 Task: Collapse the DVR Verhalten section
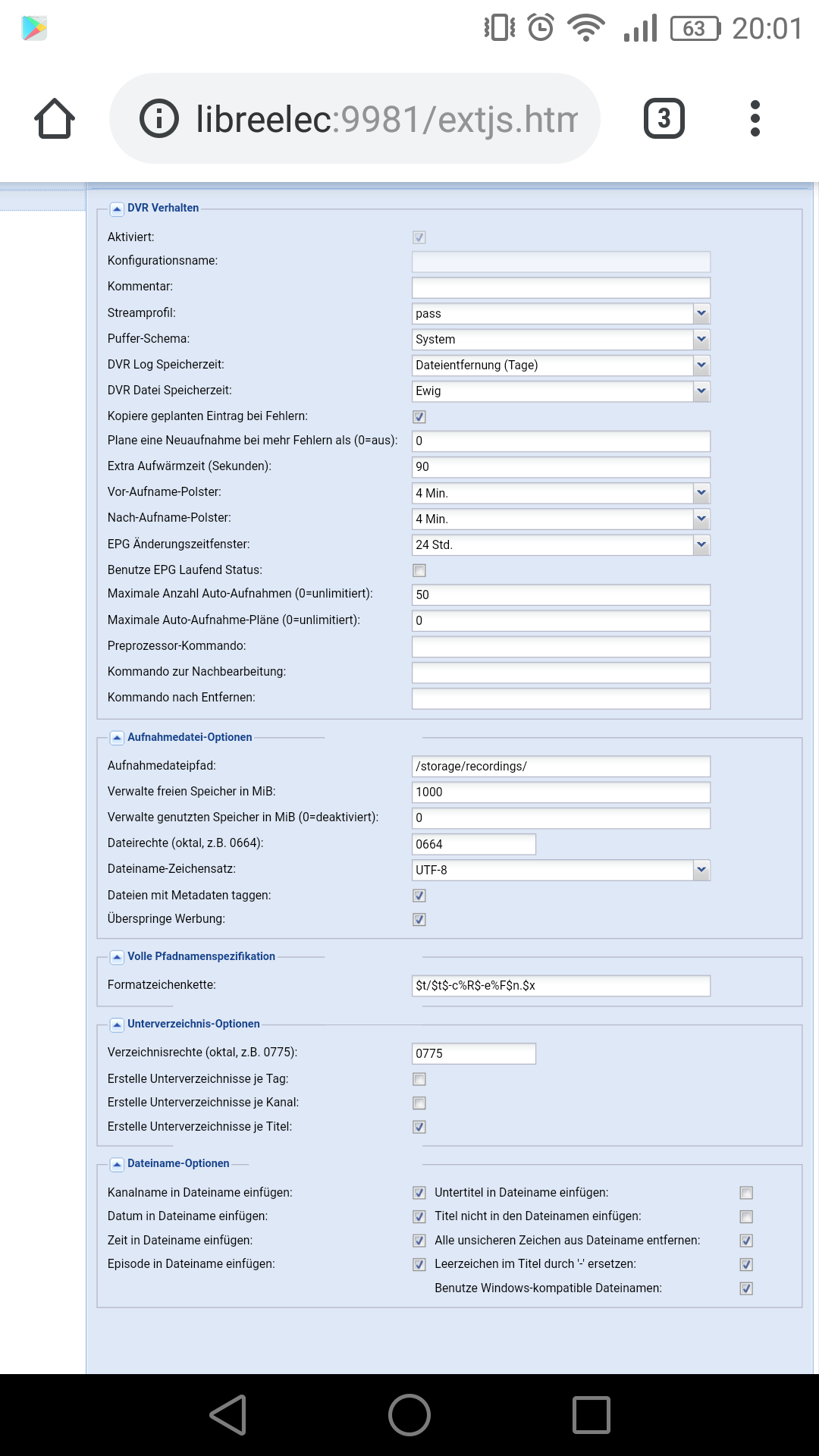[117, 209]
